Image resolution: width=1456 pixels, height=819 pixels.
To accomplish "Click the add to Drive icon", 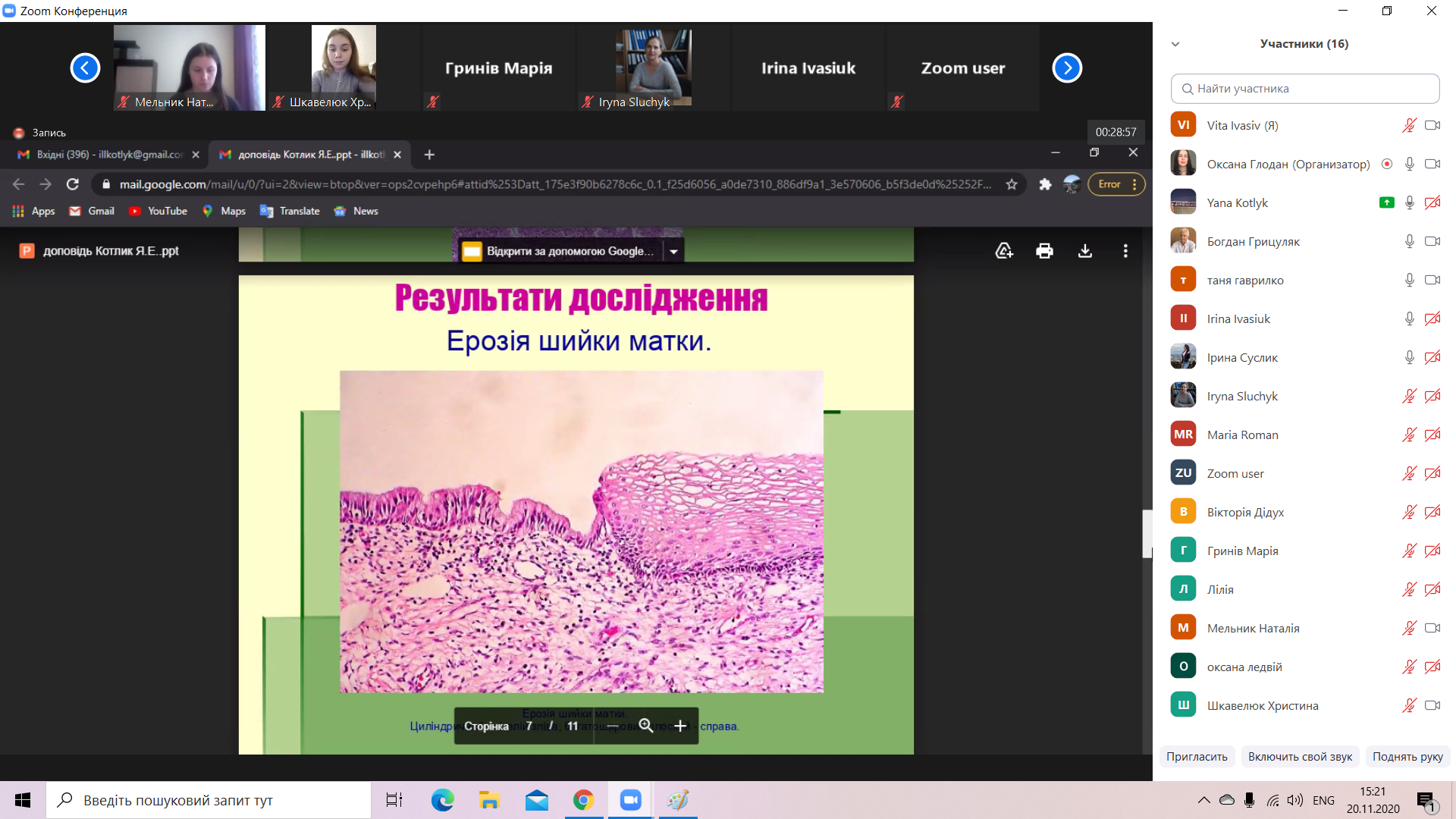I will (1004, 251).
